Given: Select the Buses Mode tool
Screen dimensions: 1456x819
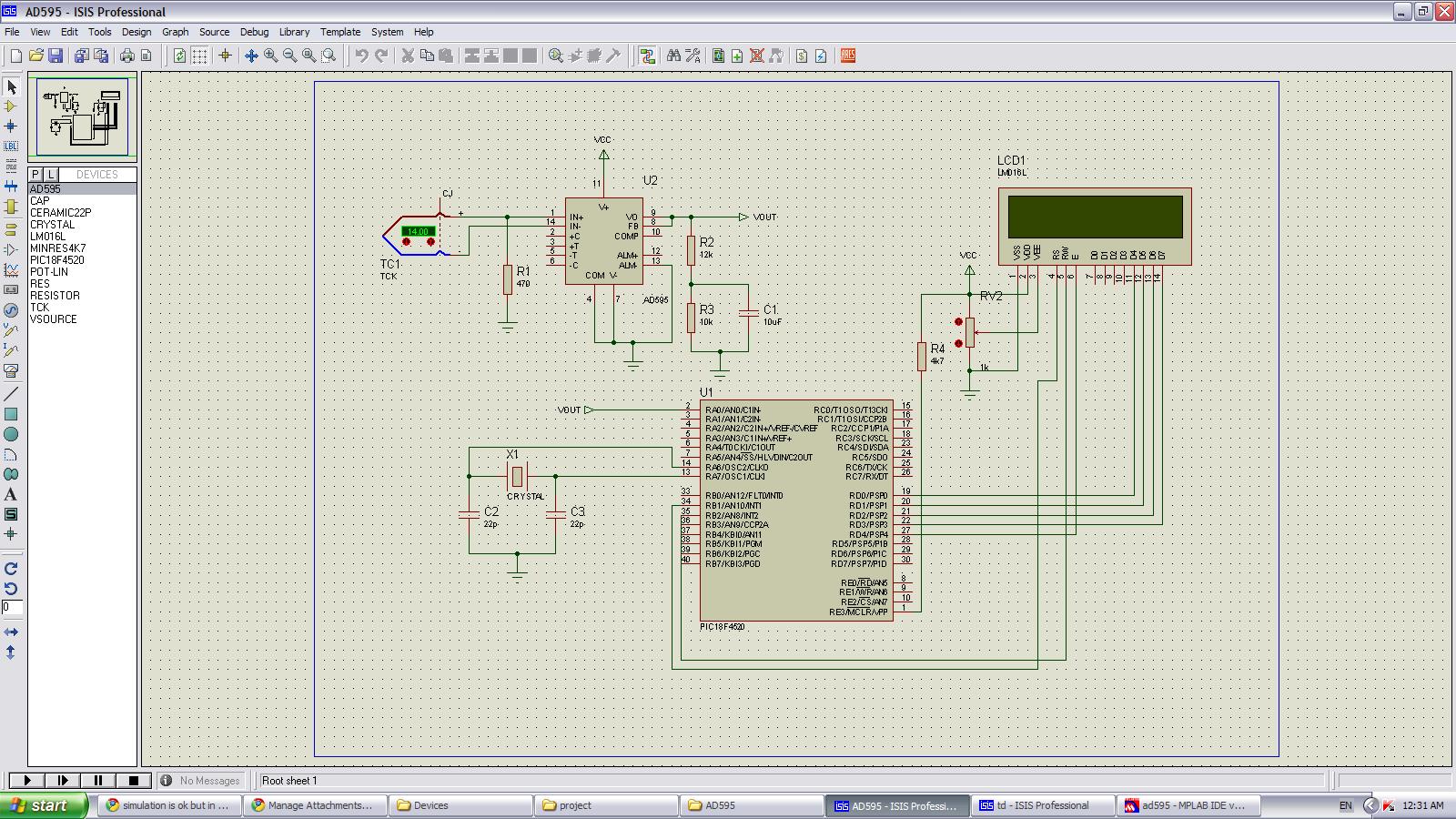Looking at the screenshot, I should 11,187.
